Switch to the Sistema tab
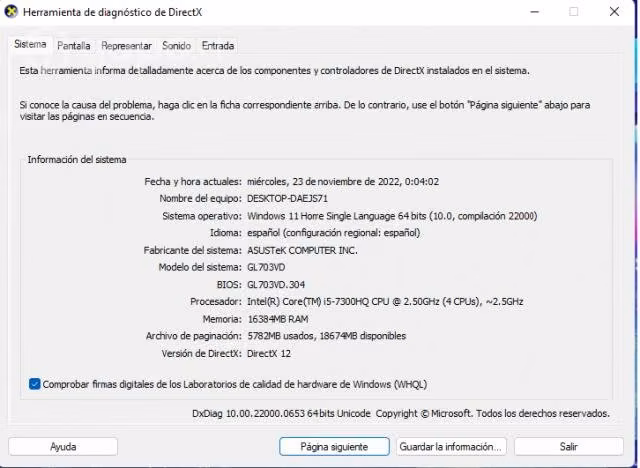 (30, 44)
